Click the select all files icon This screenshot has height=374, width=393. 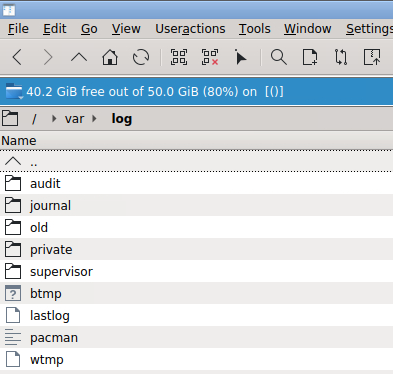click(179, 57)
